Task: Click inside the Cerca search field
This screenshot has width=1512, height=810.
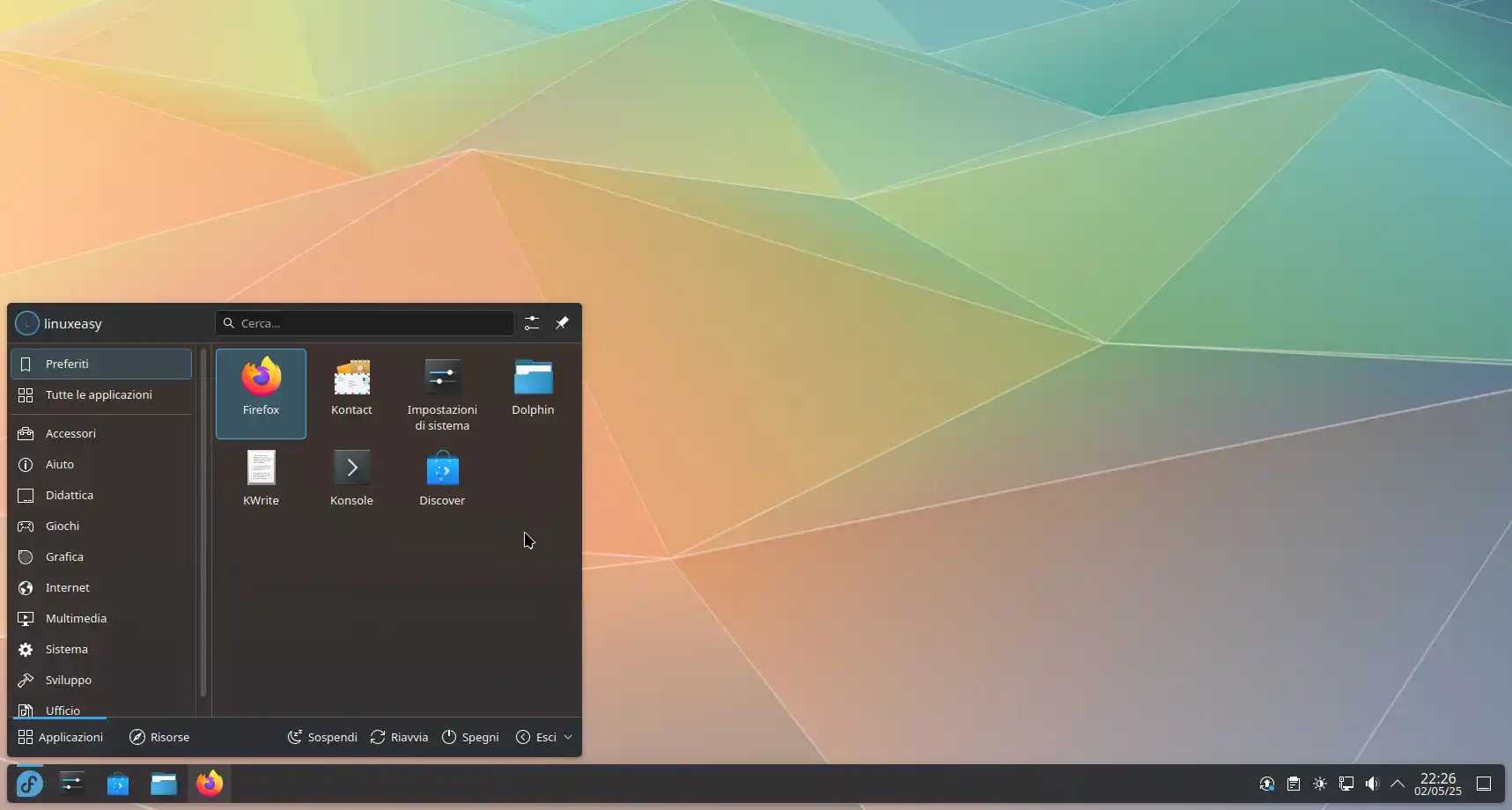Action: 365,323
